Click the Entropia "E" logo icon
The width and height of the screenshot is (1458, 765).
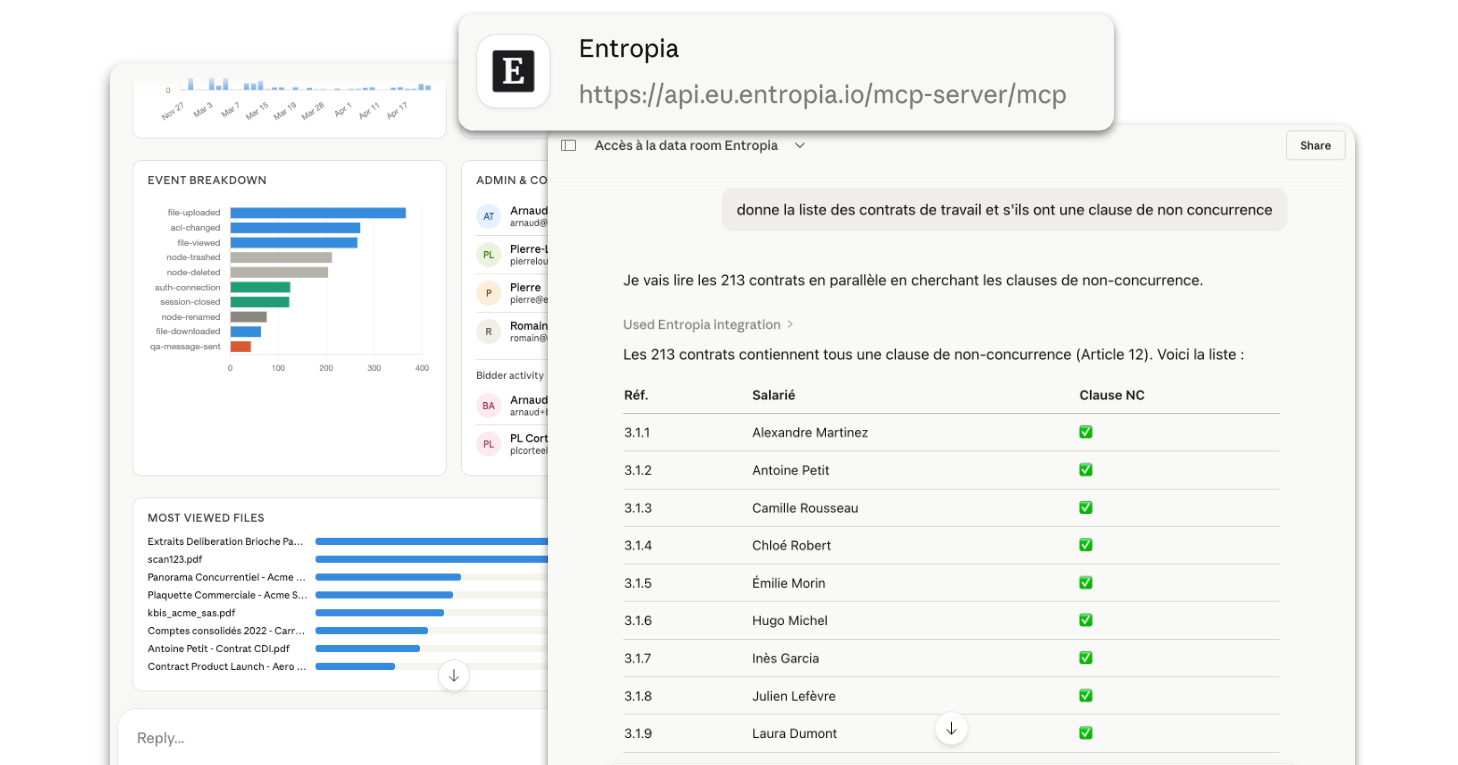513,71
